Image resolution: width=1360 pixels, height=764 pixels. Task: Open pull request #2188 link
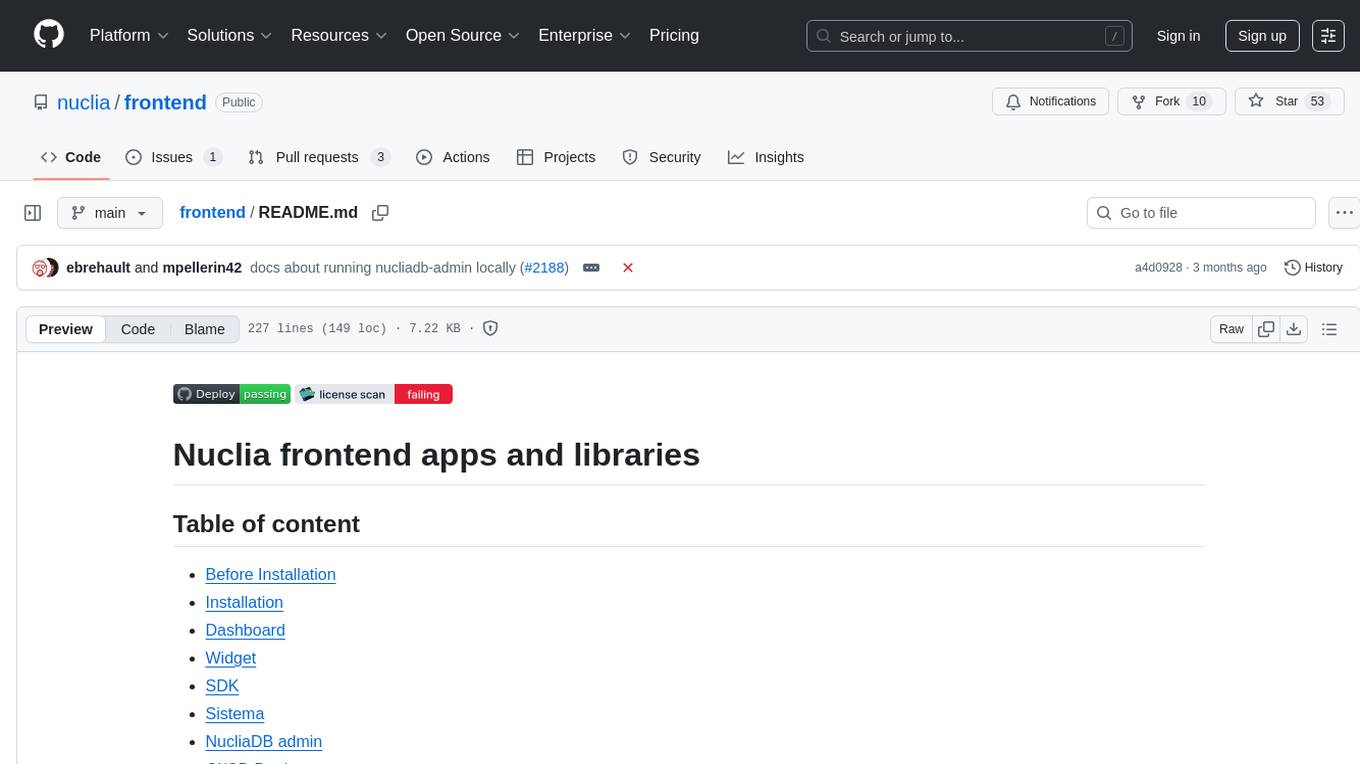(544, 268)
